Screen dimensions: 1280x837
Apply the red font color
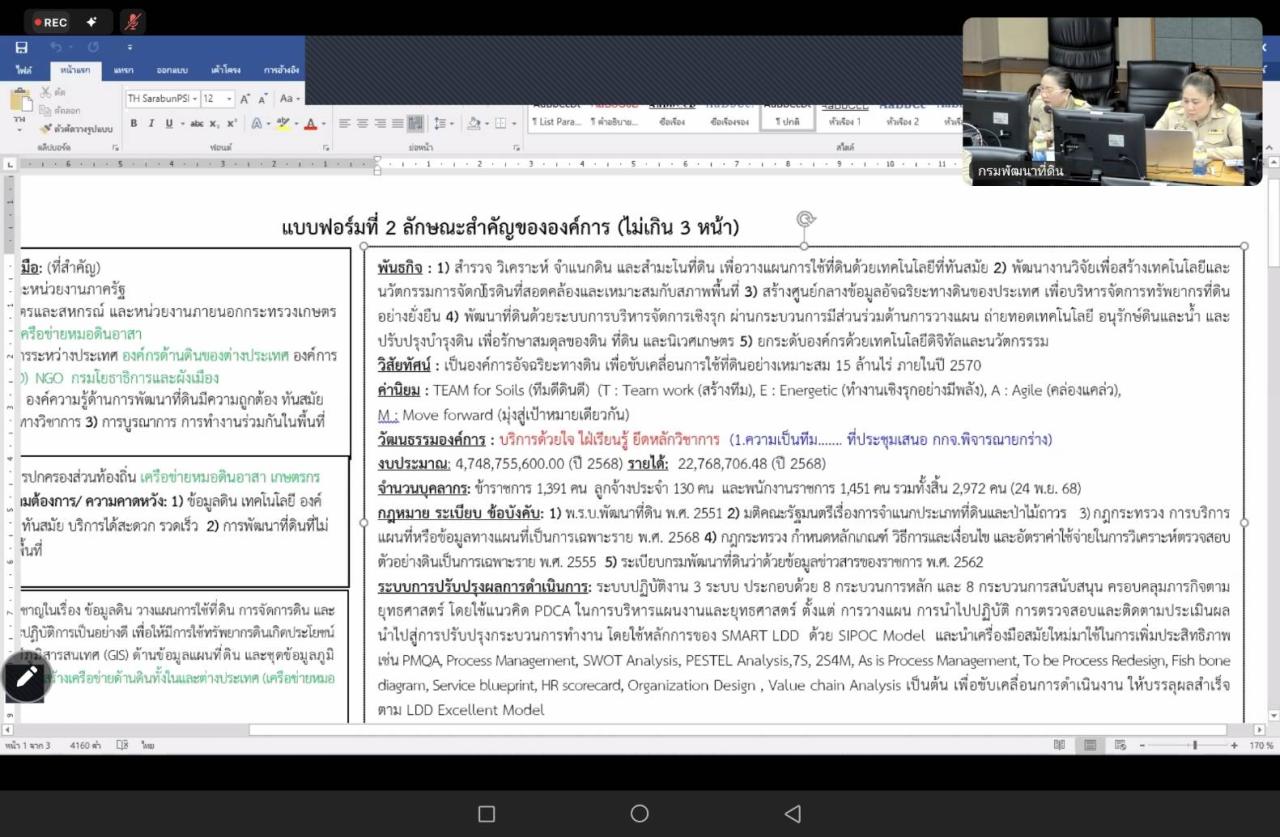[x=310, y=122]
